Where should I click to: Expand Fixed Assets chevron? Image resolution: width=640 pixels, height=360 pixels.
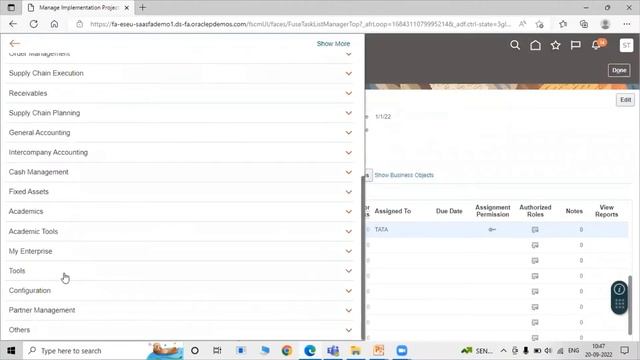click(349, 192)
